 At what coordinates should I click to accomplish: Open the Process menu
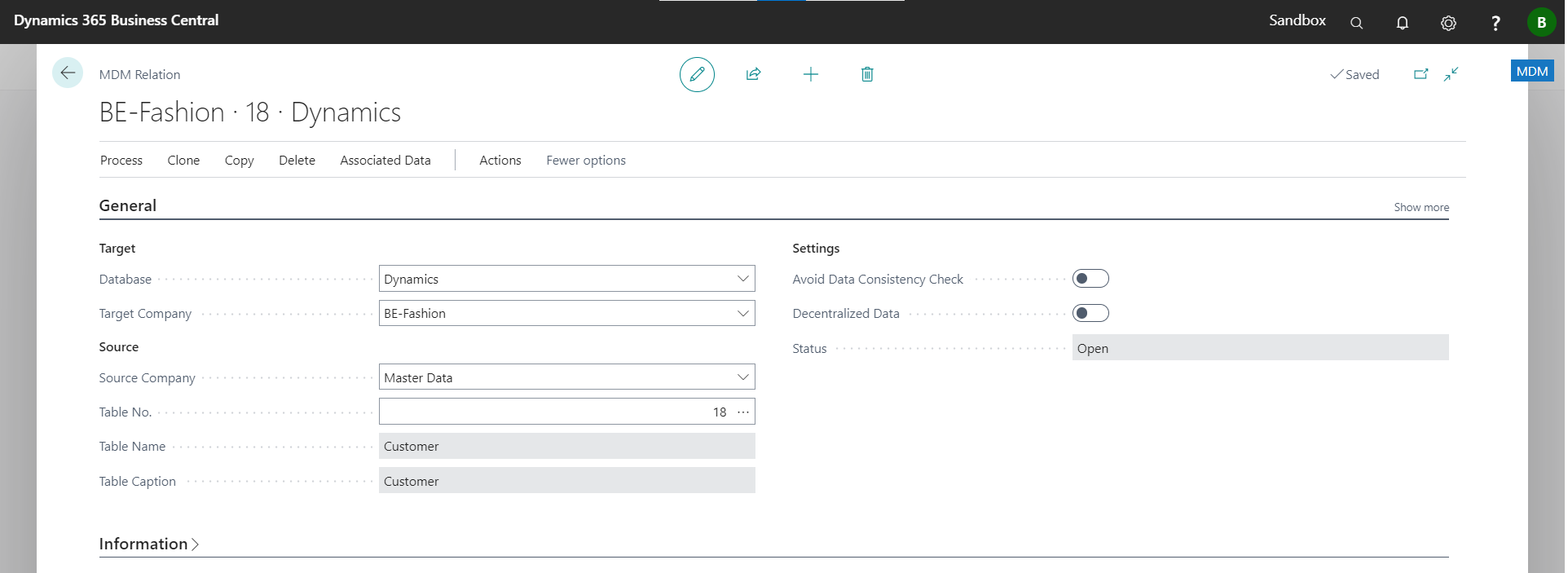pos(121,161)
